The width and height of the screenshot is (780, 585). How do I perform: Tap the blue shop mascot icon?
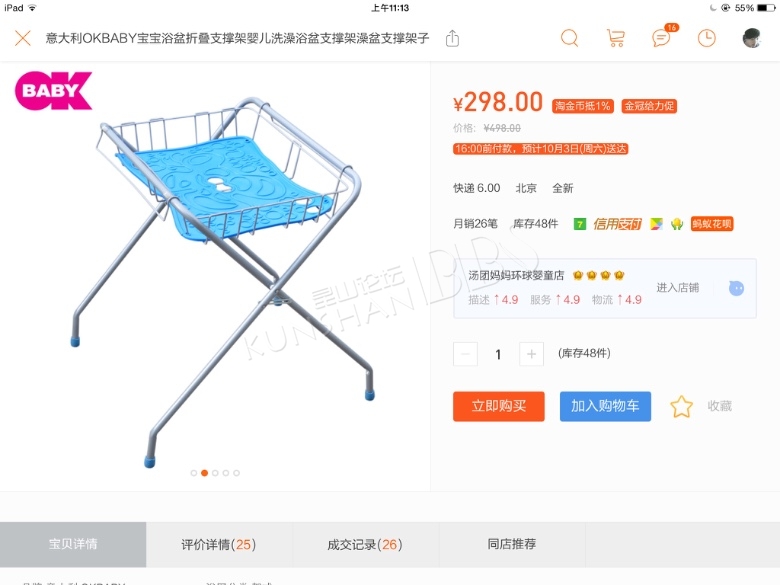736,288
